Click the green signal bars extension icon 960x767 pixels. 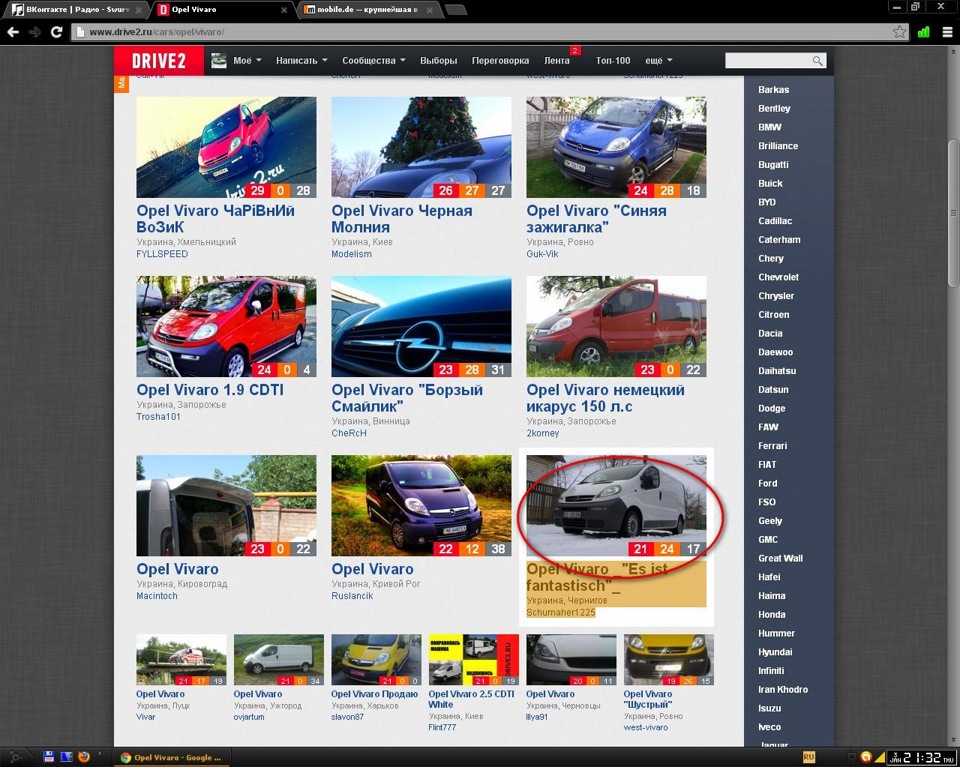924,32
